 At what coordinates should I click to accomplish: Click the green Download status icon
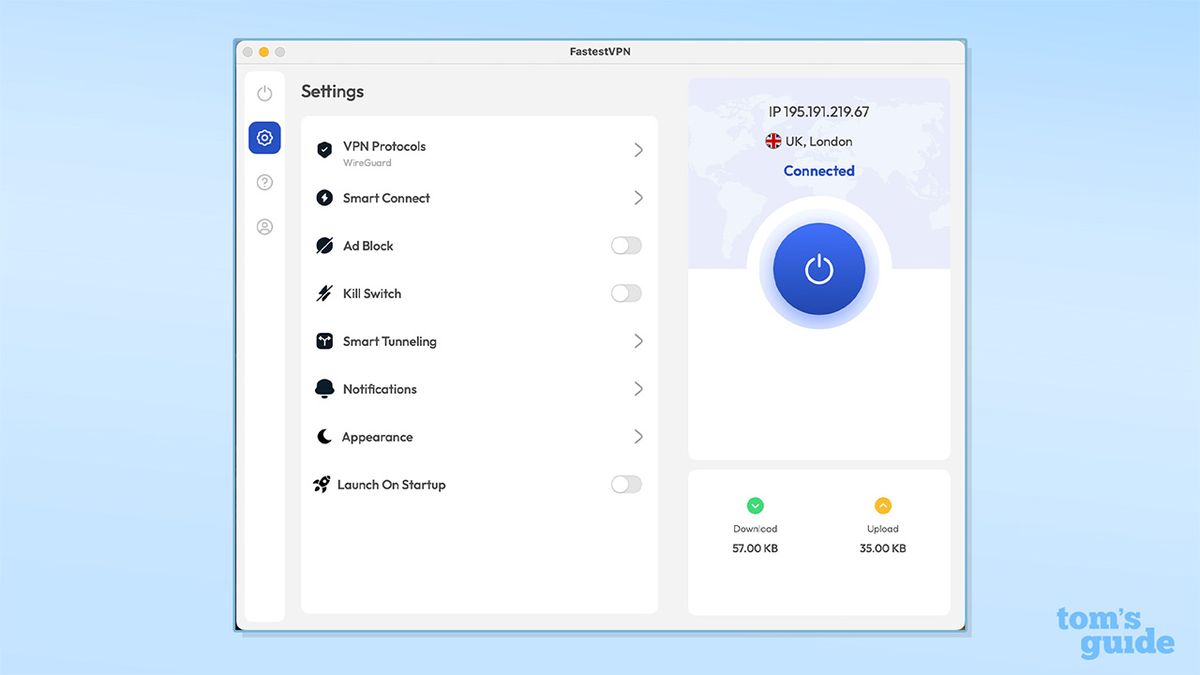[x=755, y=505]
